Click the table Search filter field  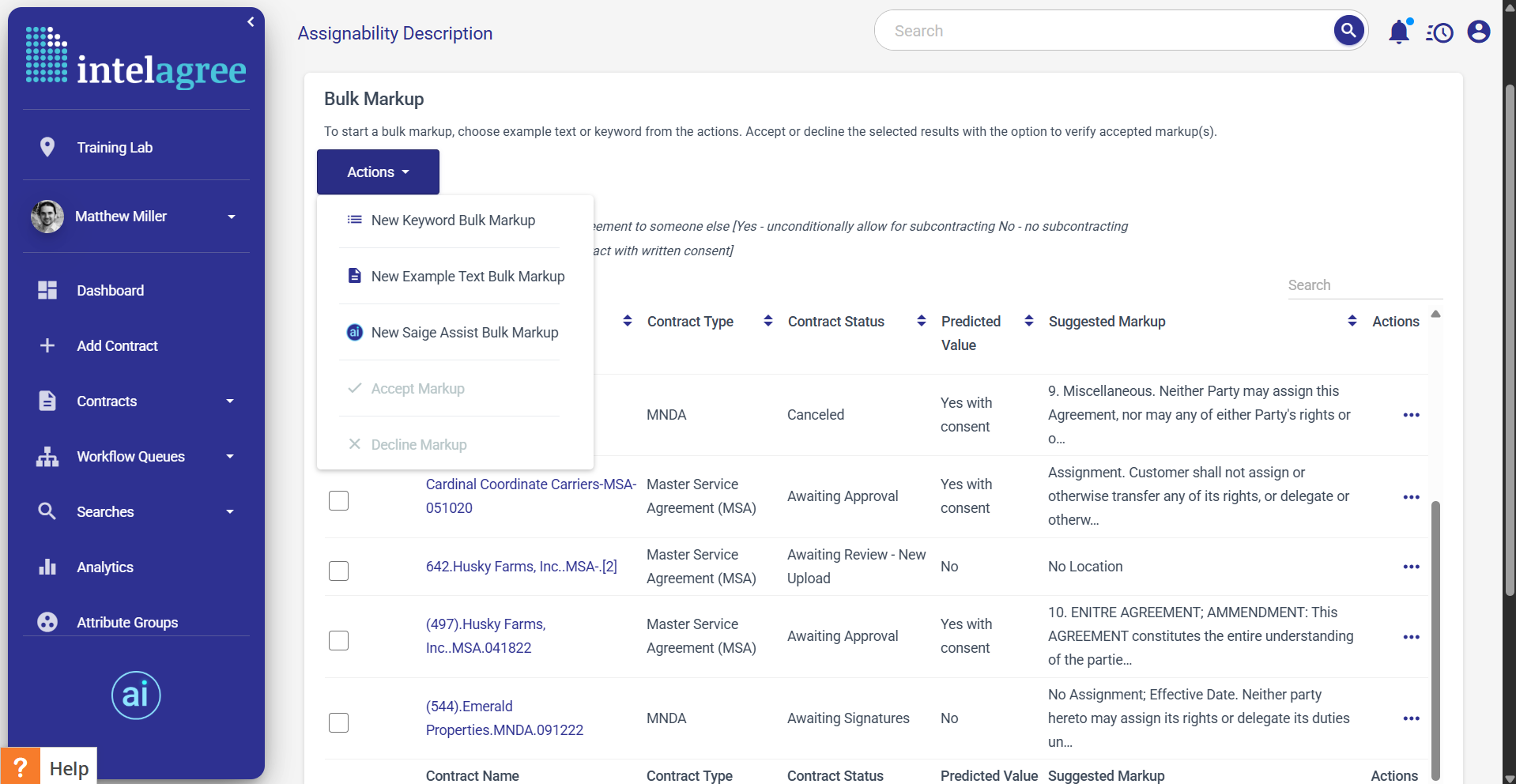click(1363, 285)
